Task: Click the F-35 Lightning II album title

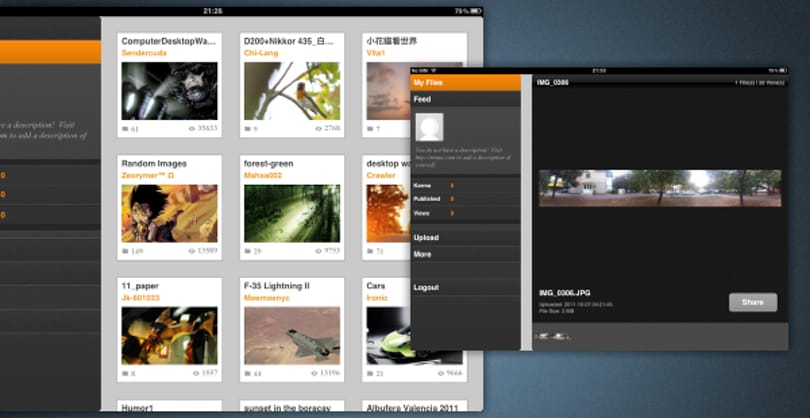Action: click(277, 286)
